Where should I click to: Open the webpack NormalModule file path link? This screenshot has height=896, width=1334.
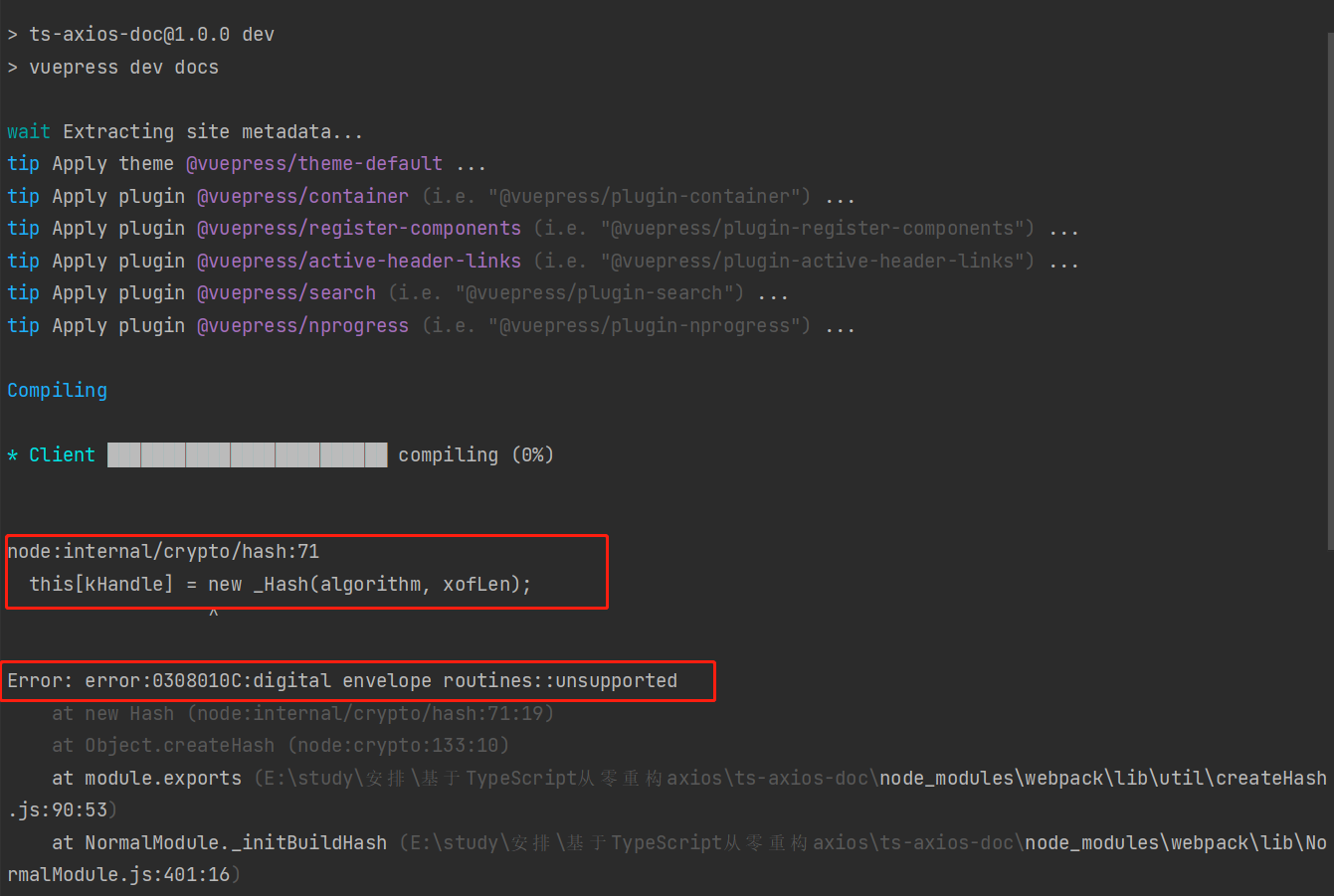(x=1175, y=843)
